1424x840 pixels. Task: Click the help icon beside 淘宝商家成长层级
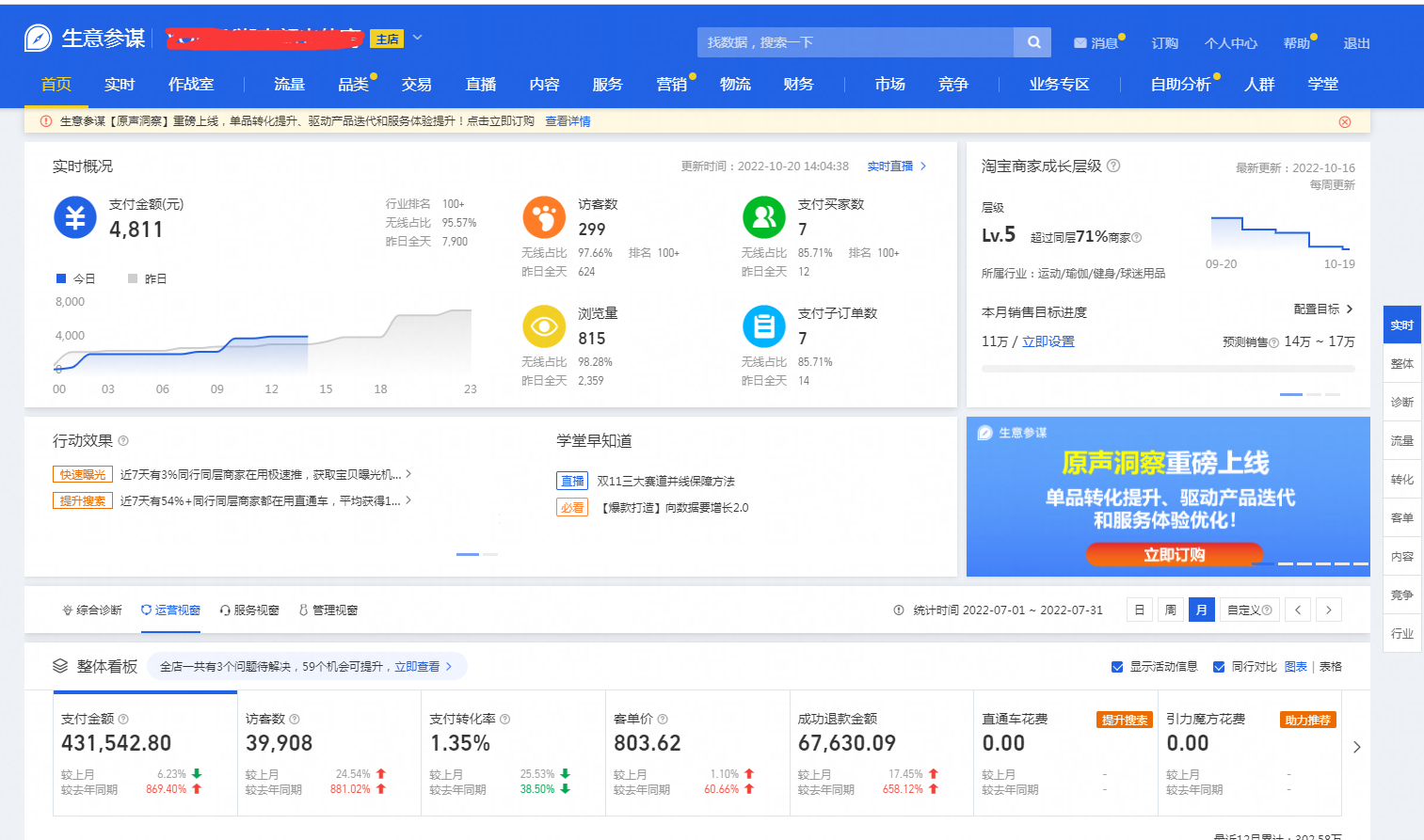point(1113,166)
